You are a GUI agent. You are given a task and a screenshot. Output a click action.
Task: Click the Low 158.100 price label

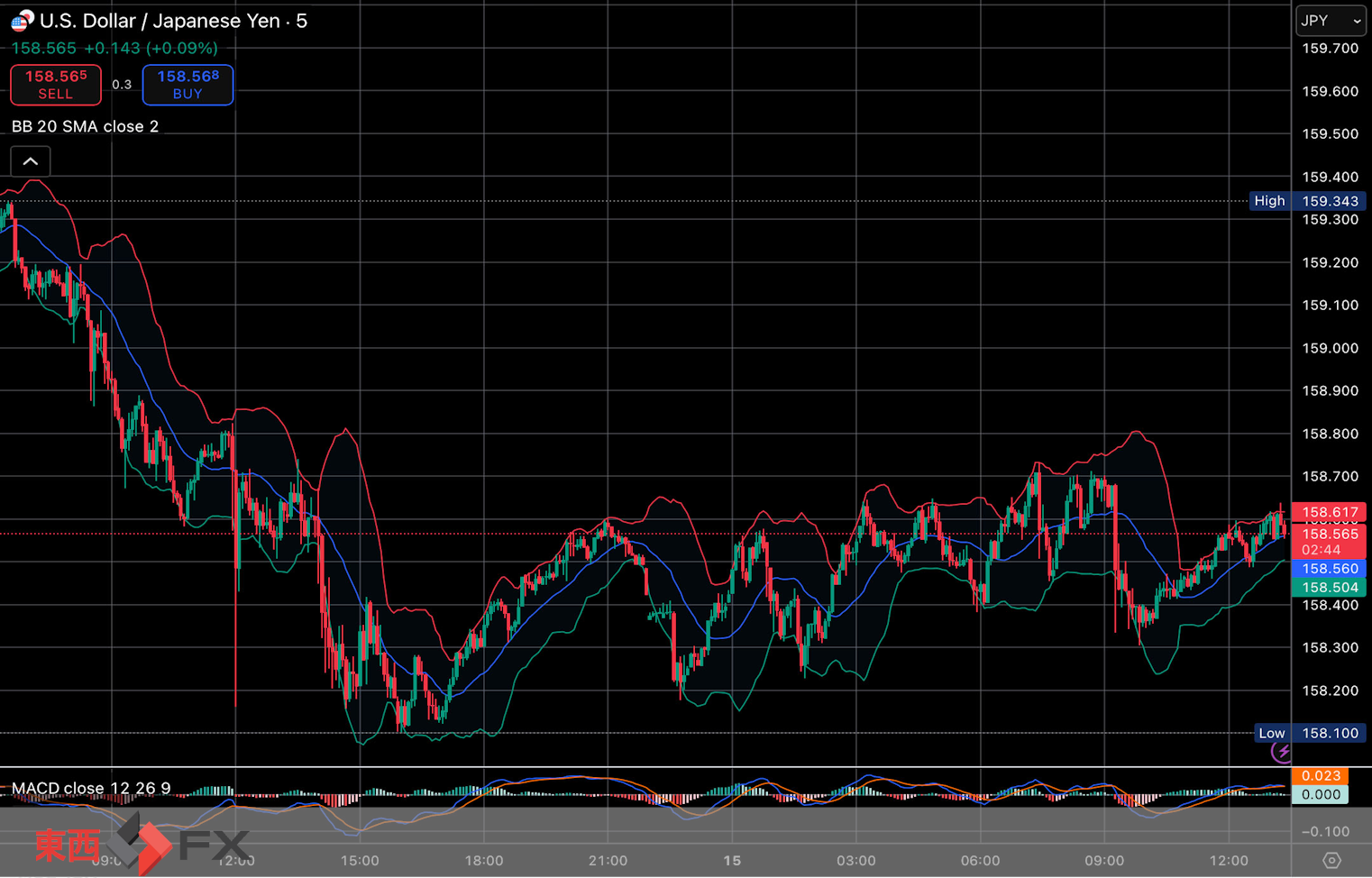coord(1310,733)
